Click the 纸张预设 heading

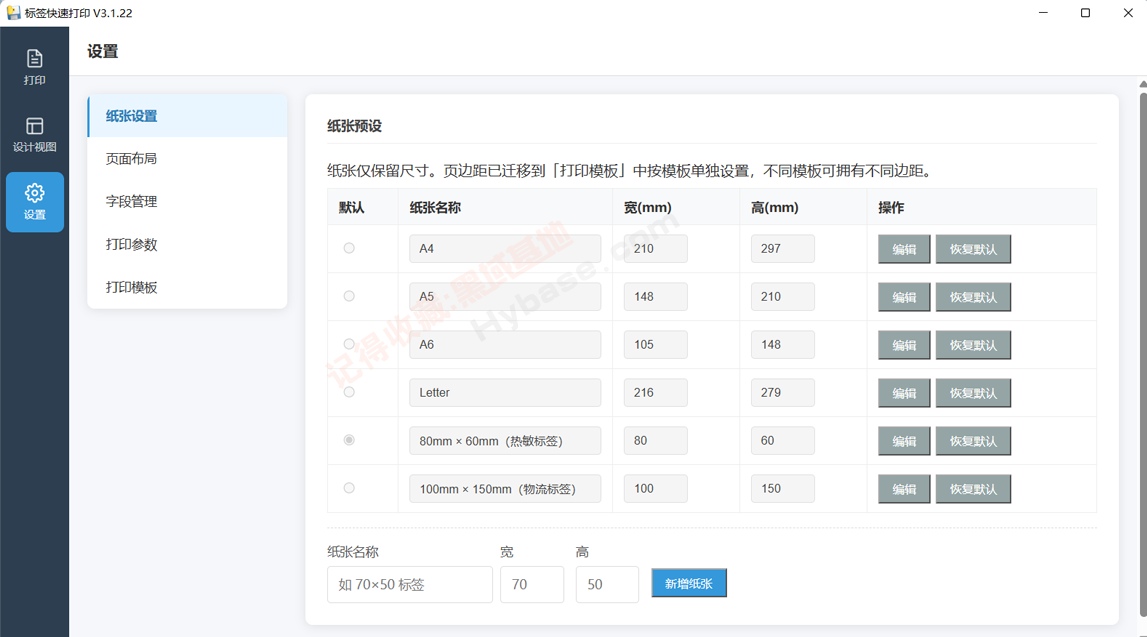[355, 126]
